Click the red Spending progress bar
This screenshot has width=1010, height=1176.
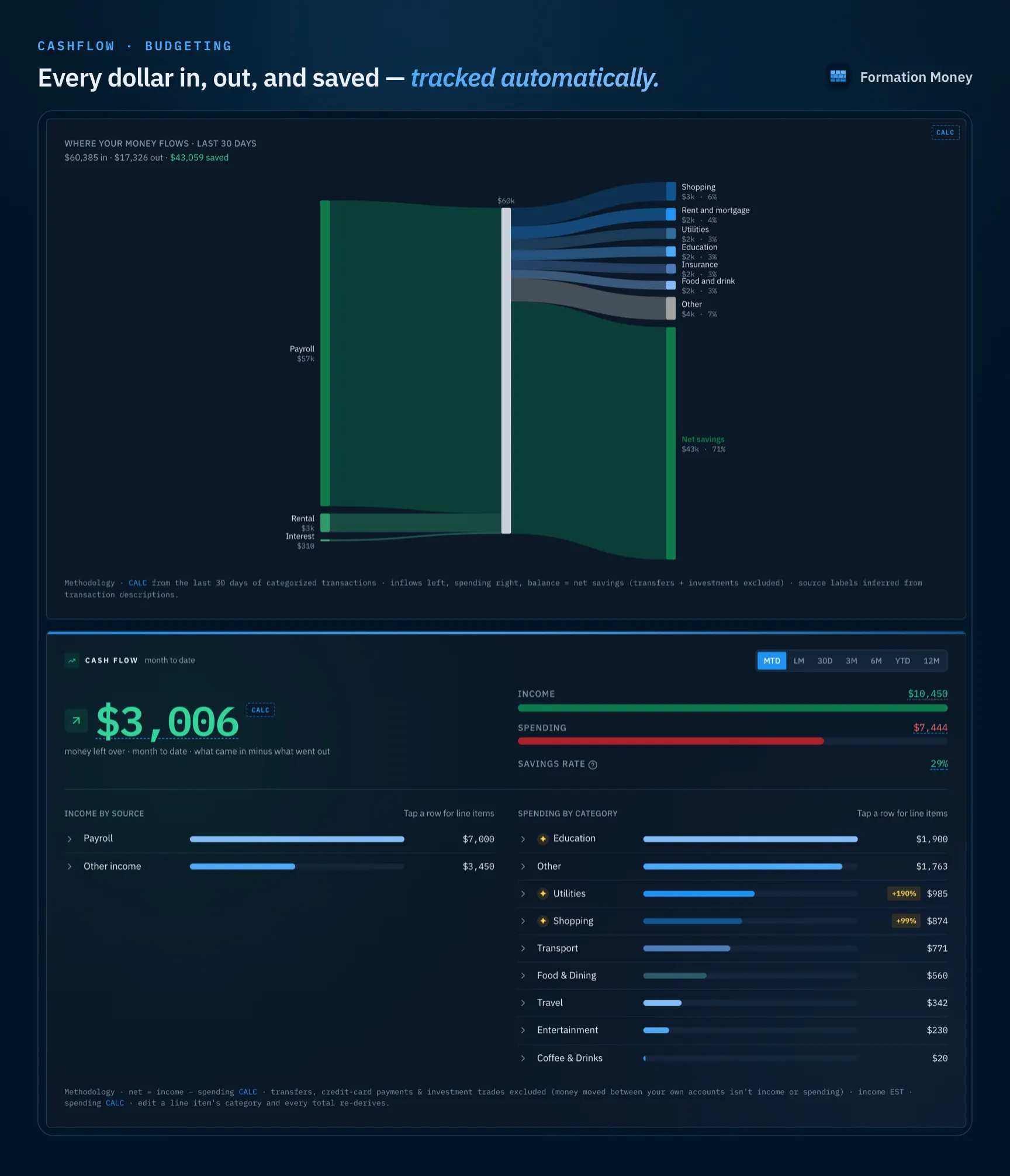[670, 741]
